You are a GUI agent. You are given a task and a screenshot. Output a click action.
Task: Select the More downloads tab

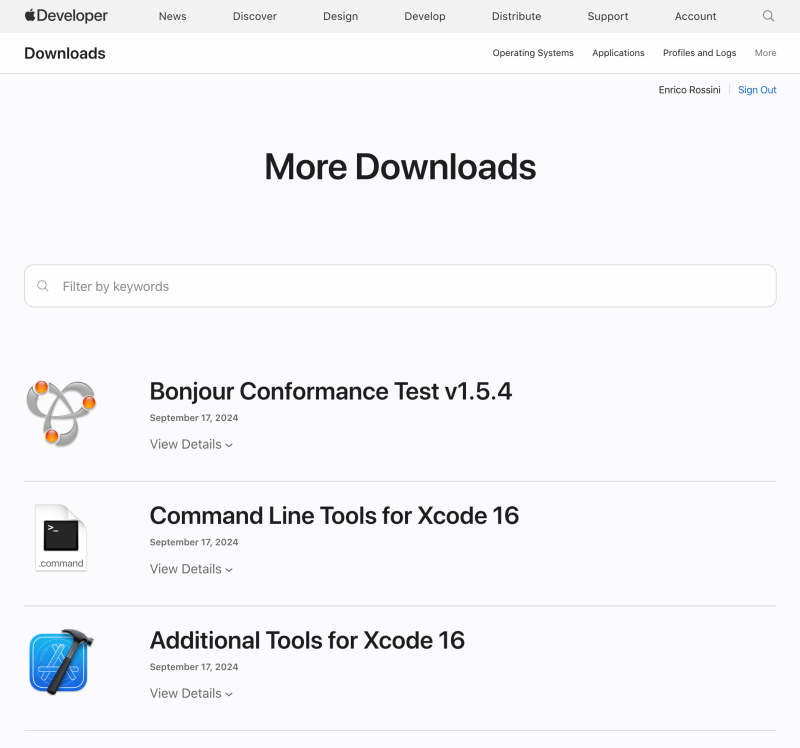pyautogui.click(x=765, y=53)
